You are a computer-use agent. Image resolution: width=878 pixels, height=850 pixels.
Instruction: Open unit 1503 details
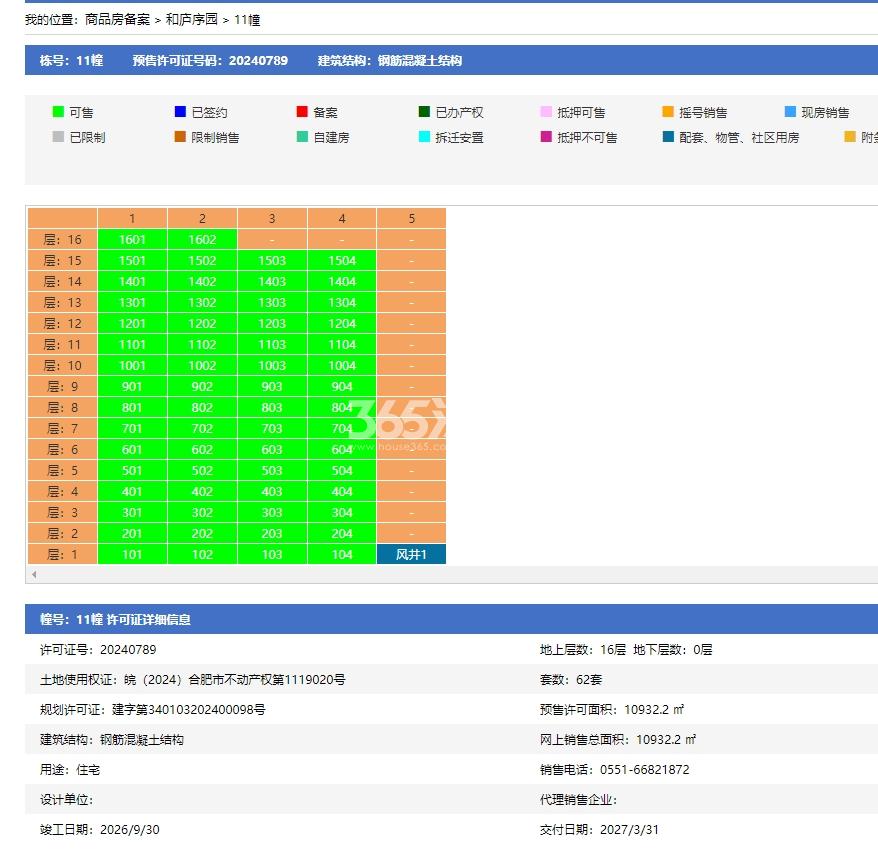[272, 260]
